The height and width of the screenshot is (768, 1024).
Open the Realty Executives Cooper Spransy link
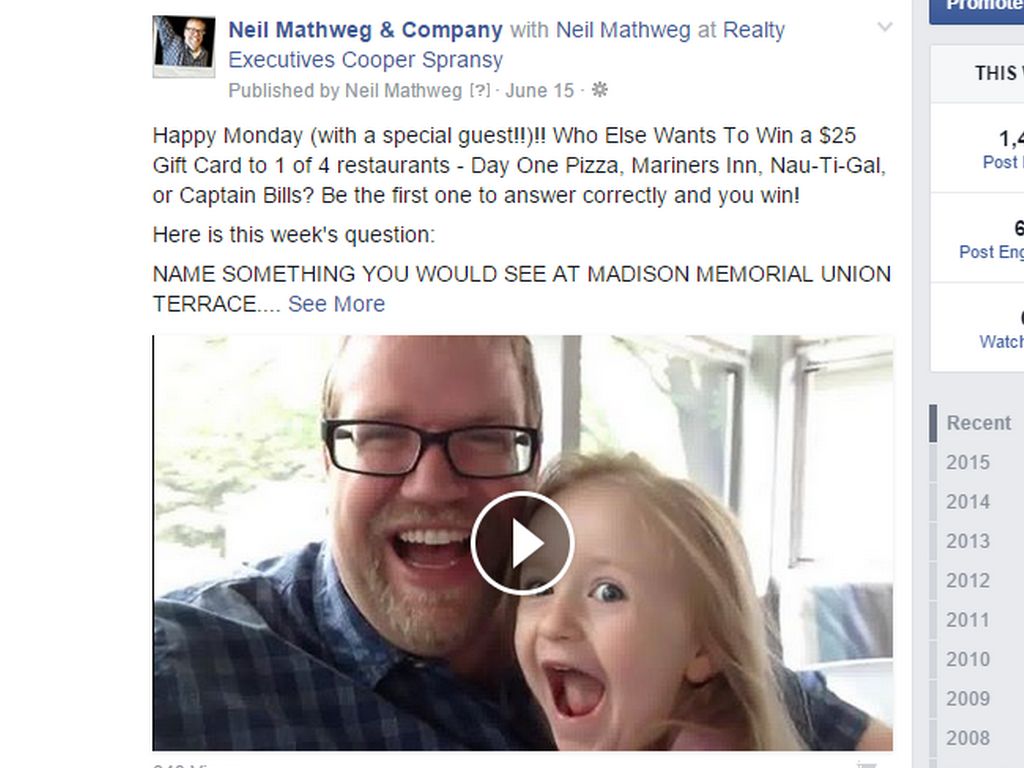(507, 45)
